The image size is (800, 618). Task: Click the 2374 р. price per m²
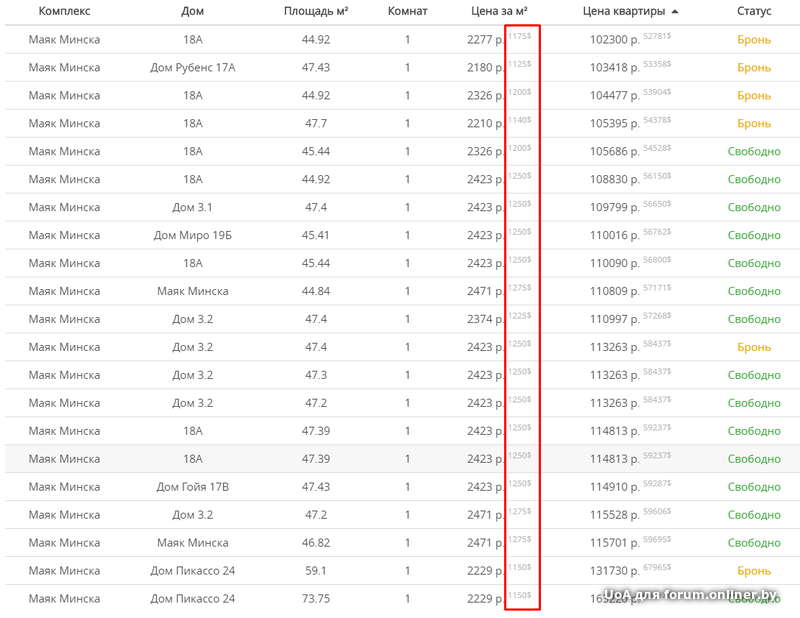[486, 320]
